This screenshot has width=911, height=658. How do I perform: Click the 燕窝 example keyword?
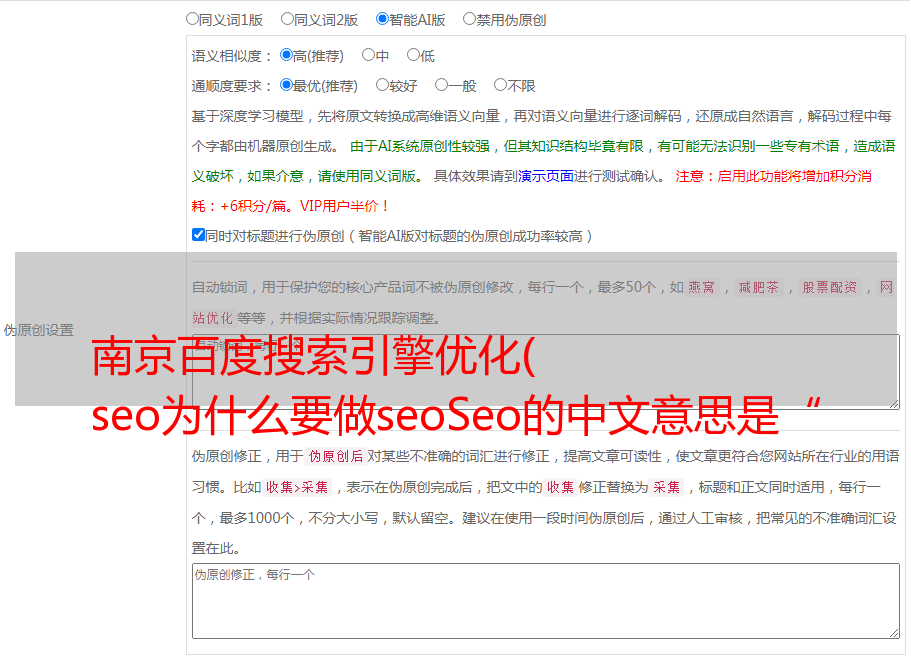point(701,287)
